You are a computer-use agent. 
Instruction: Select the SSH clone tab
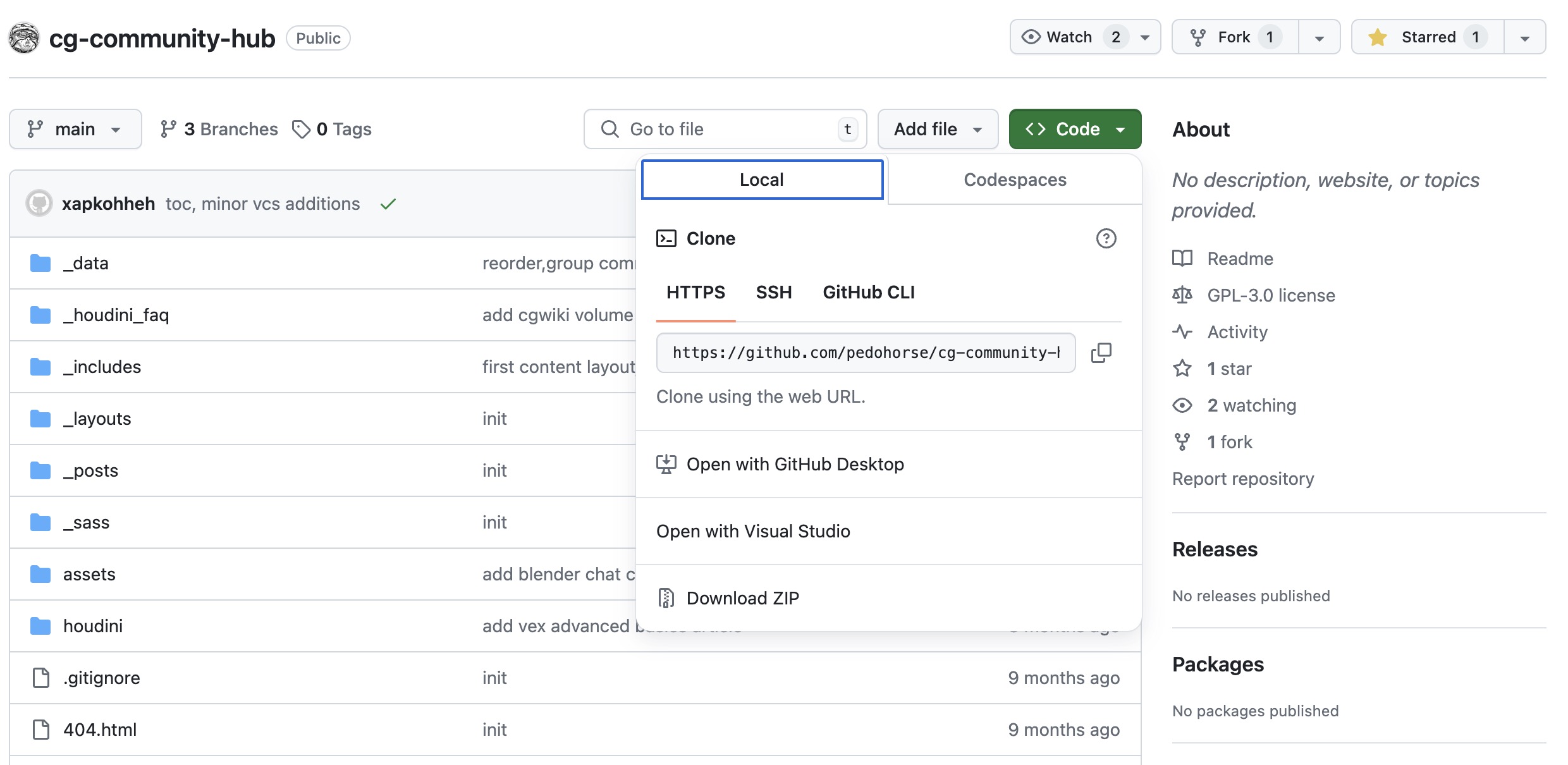(x=773, y=292)
